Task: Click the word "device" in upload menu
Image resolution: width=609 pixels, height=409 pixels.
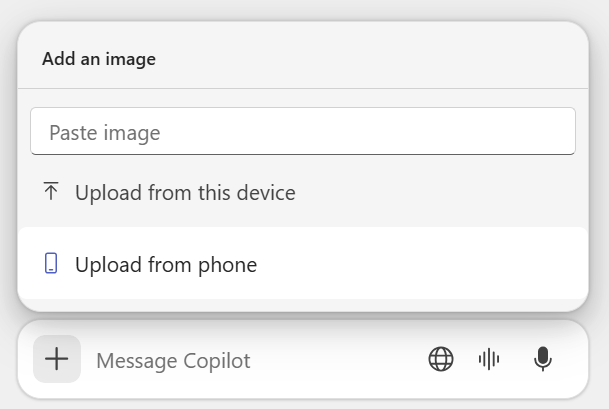Action: (x=264, y=192)
